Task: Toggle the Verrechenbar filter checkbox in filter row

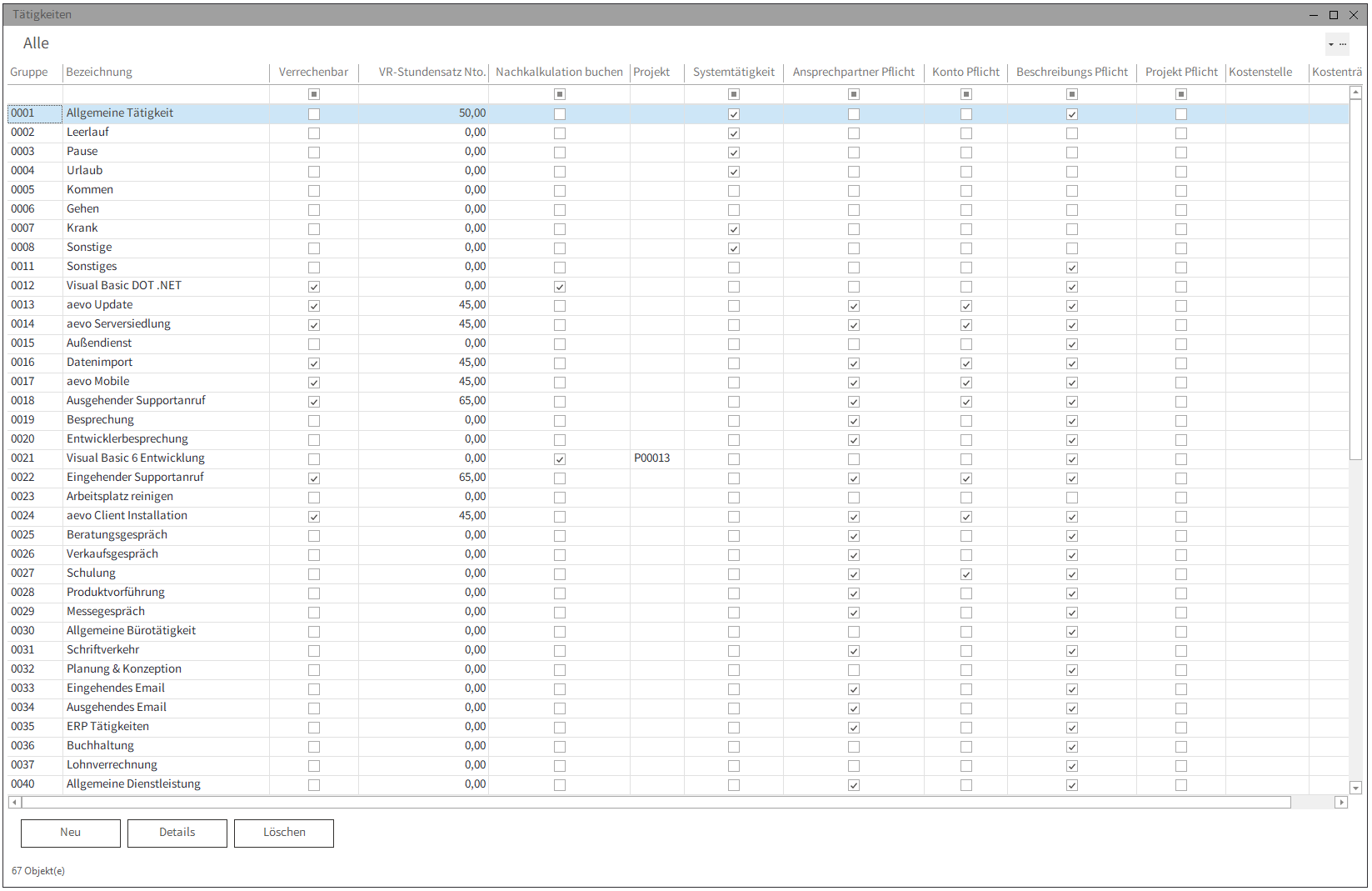Action: [x=314, y=94]
